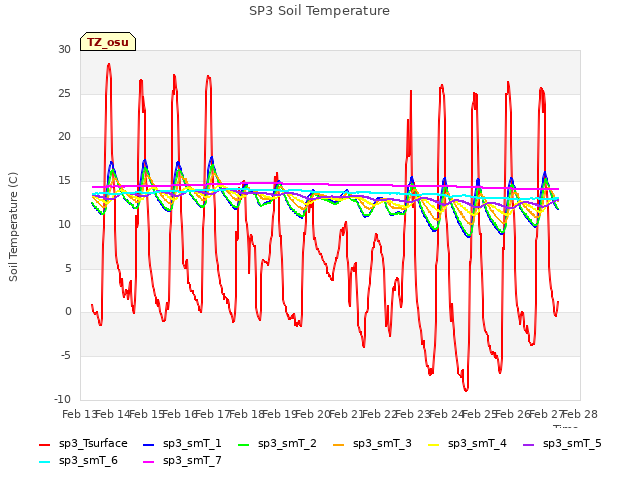Toggle sp3_smT_1 series via legend label
This screenshot has height=480, width=640.
(192, 444)
